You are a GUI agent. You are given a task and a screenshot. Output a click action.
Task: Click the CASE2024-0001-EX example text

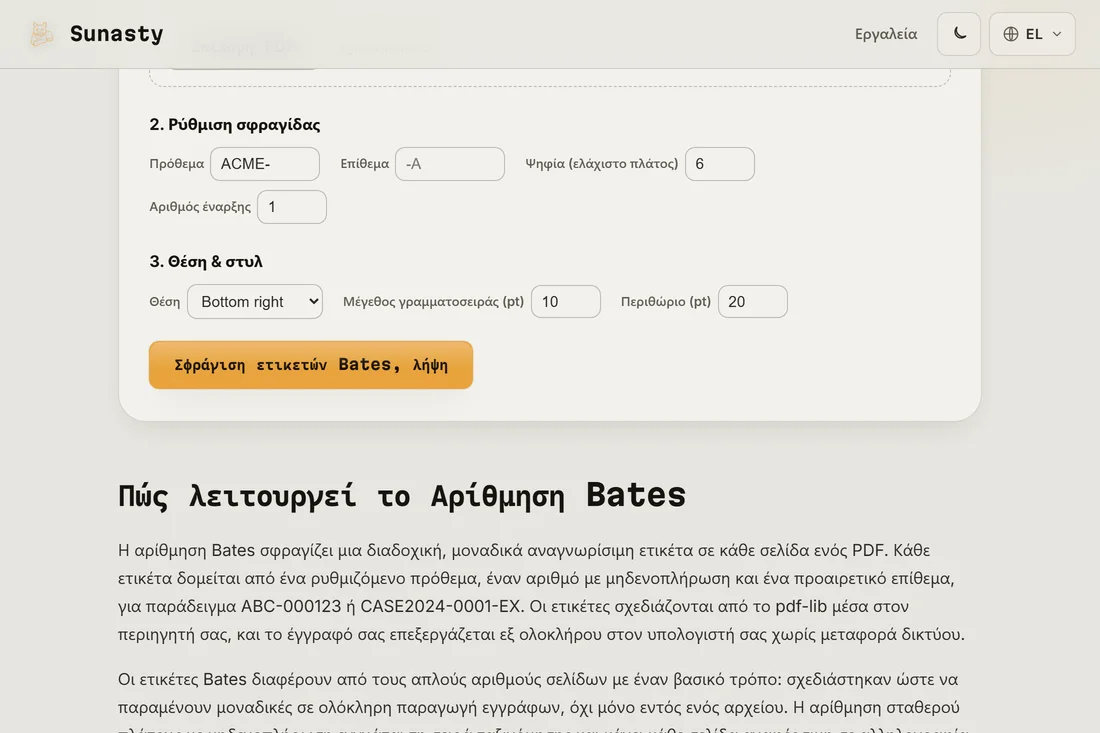click(441, 606)
